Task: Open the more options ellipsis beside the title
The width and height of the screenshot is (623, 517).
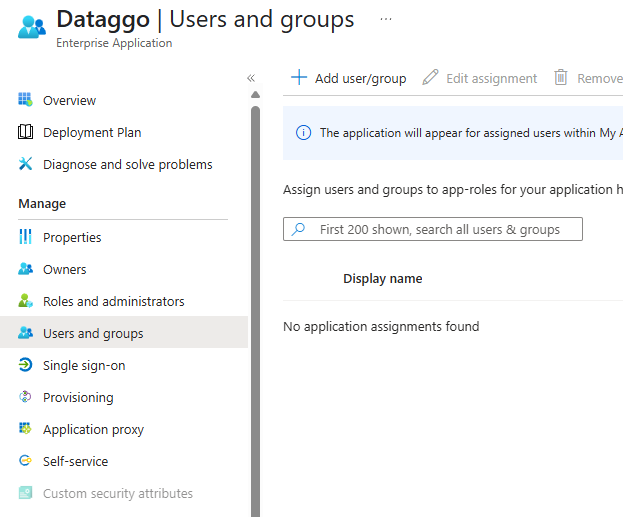Action: (x=385, y=19)
